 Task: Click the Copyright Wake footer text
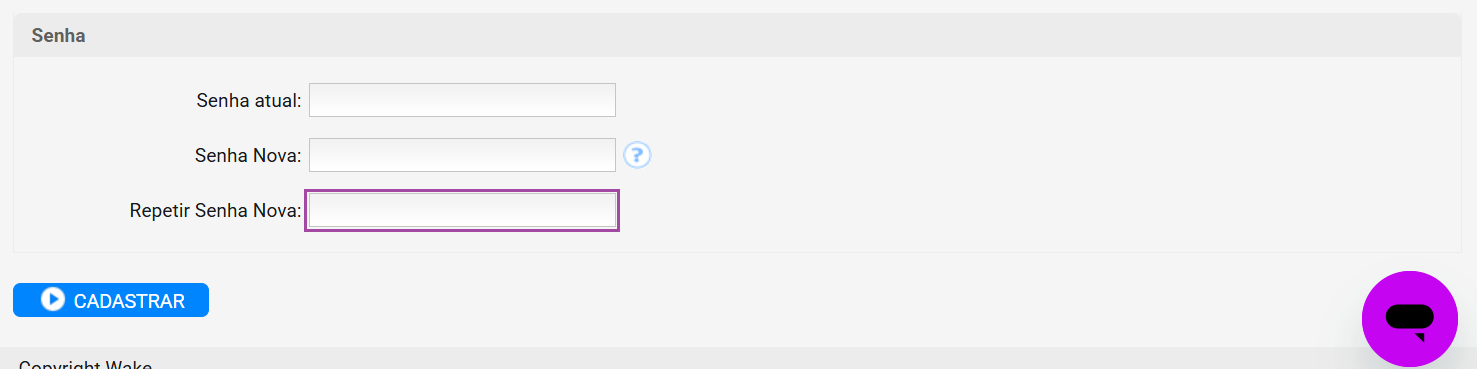click(85, 364)
